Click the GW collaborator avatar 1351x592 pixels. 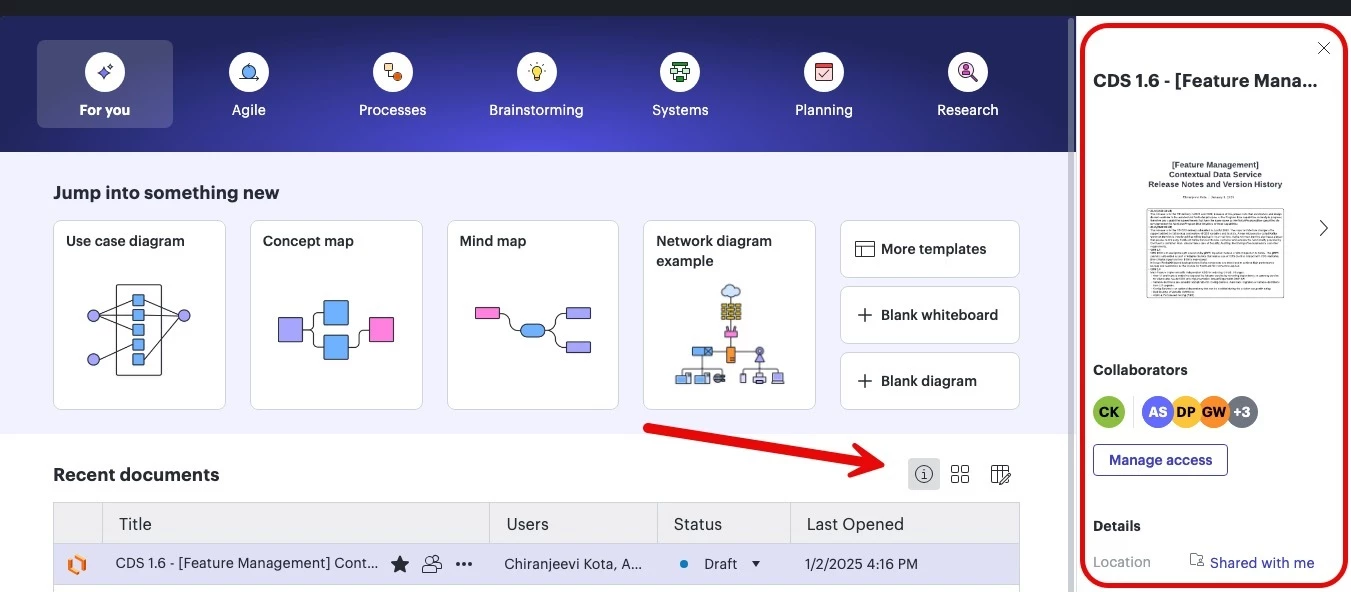click(x=1214, y=411)
